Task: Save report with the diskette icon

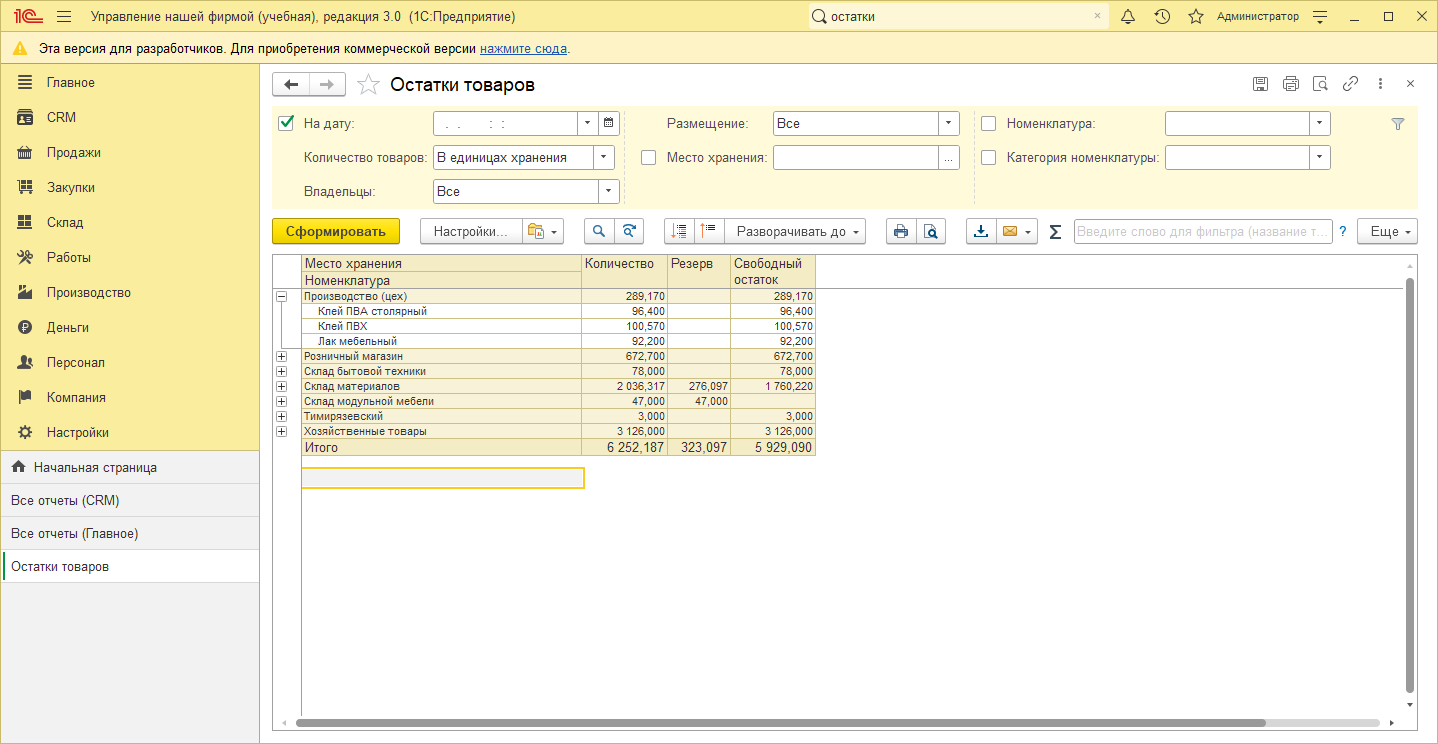Action: (1261, 84)
